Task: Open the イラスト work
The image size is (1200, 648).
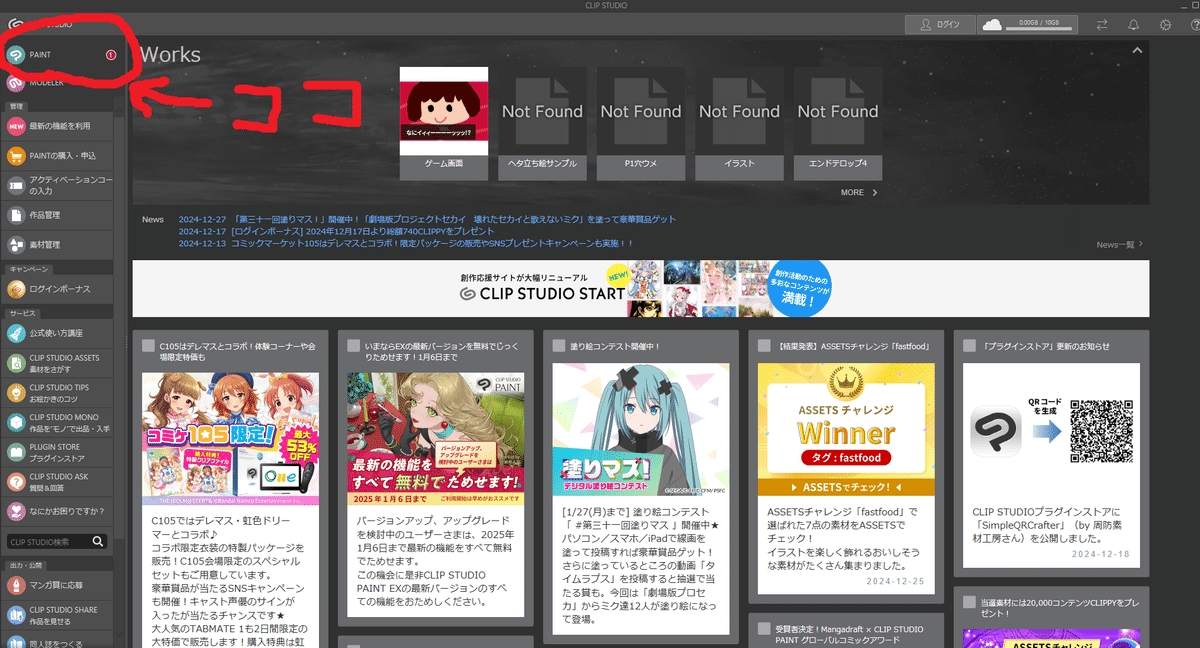Action: [739, 124]
